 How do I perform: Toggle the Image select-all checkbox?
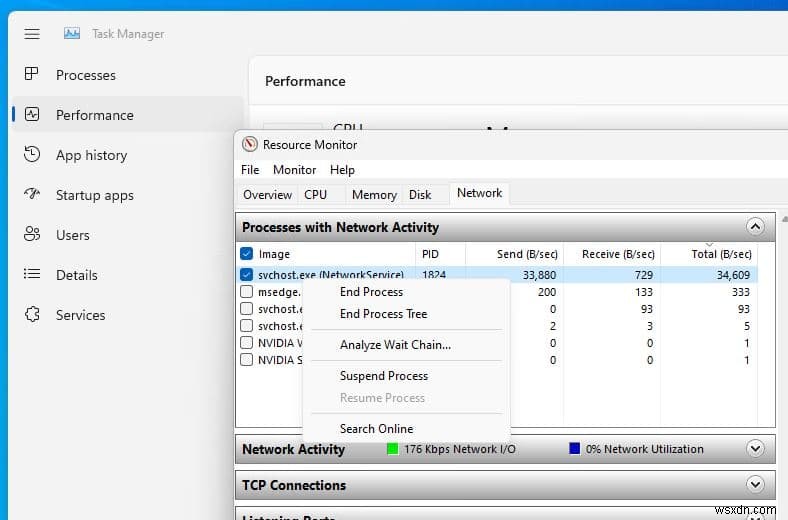[246, 254]
